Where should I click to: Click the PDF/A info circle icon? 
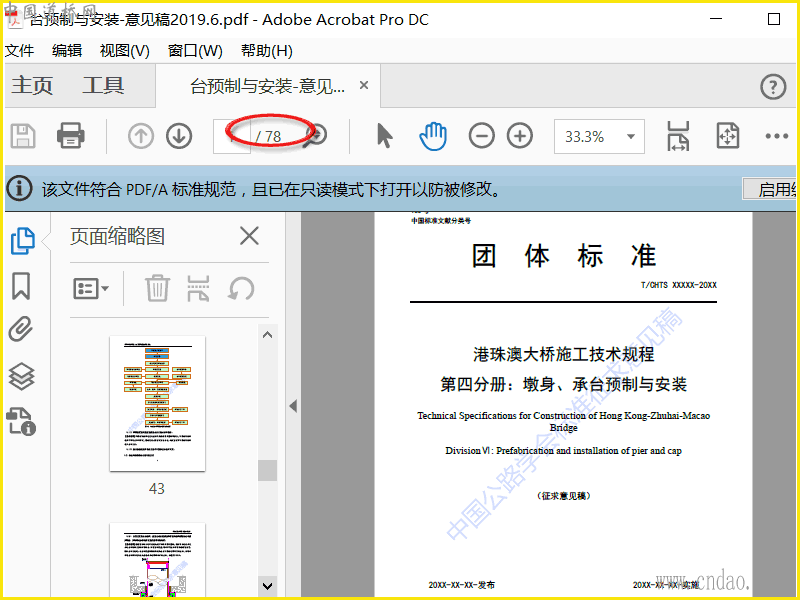click(x=20, y=189)
